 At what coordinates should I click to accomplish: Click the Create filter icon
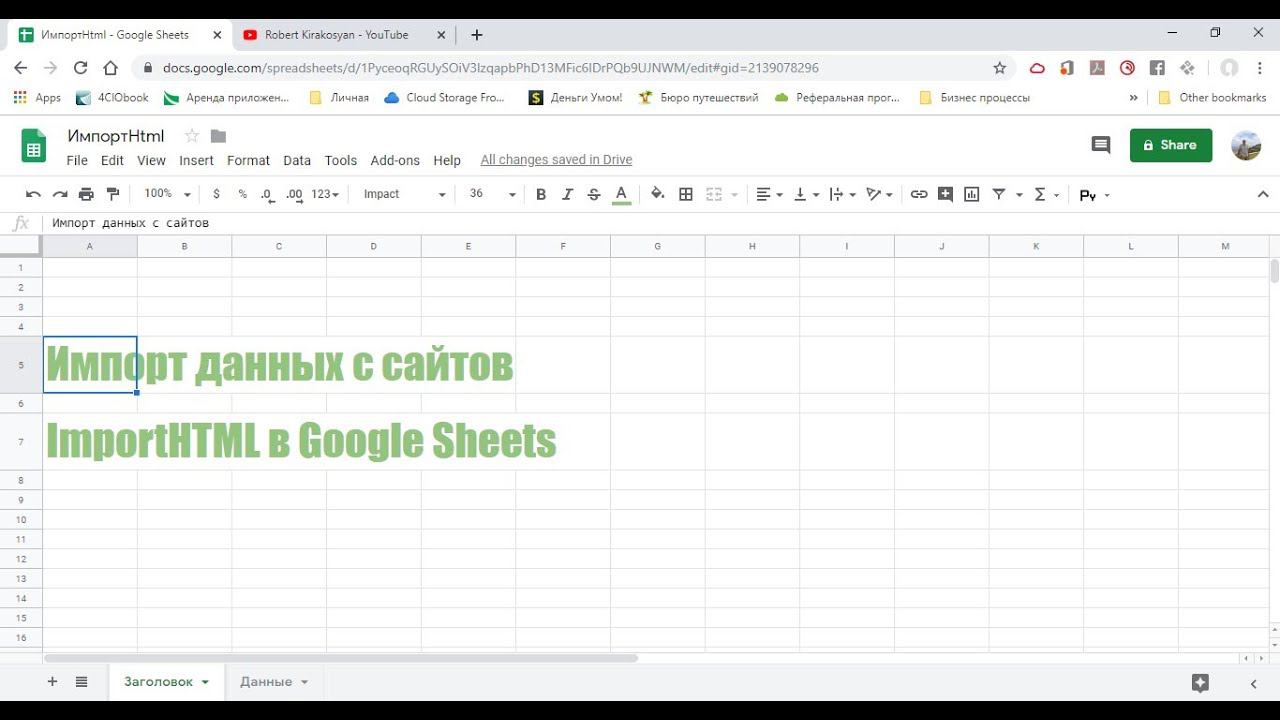coord(998,194)
